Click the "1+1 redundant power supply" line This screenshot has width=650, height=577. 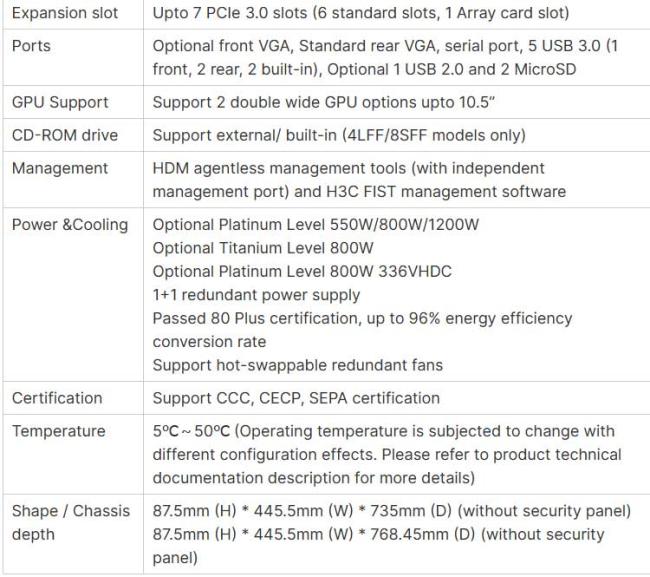(256, 295)
